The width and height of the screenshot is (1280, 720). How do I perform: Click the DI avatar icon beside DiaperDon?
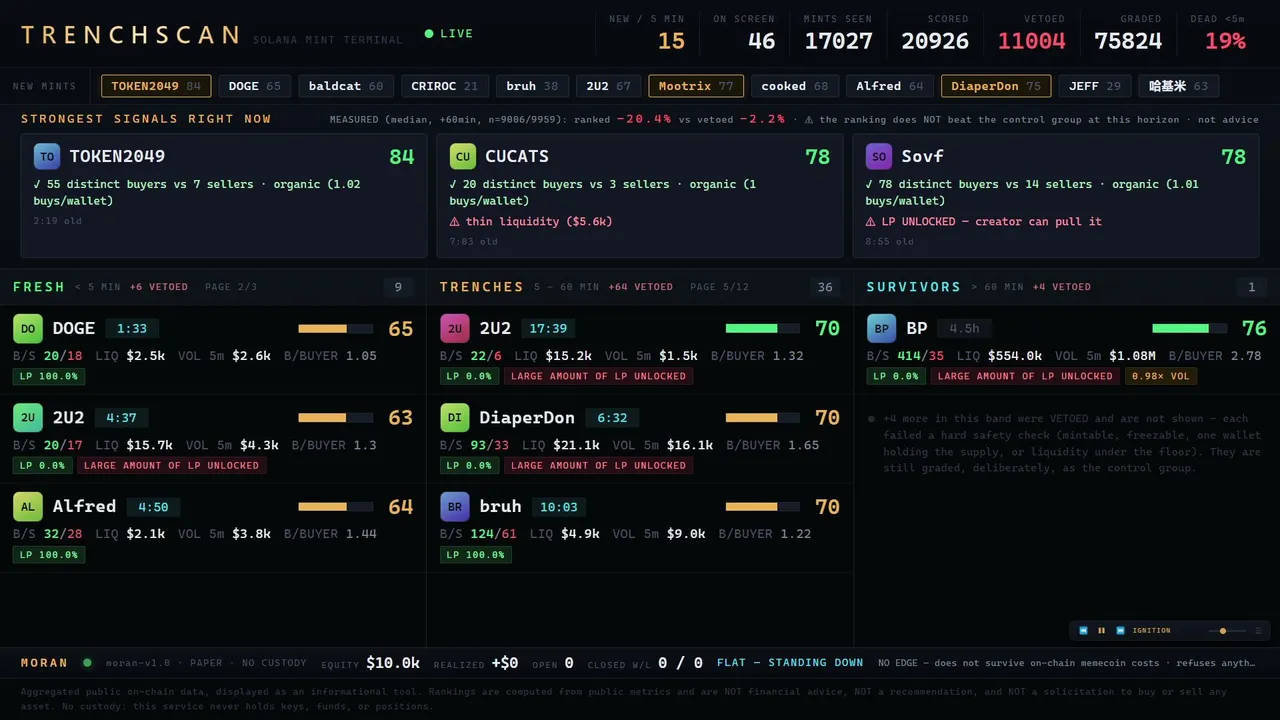click(455, 418)
